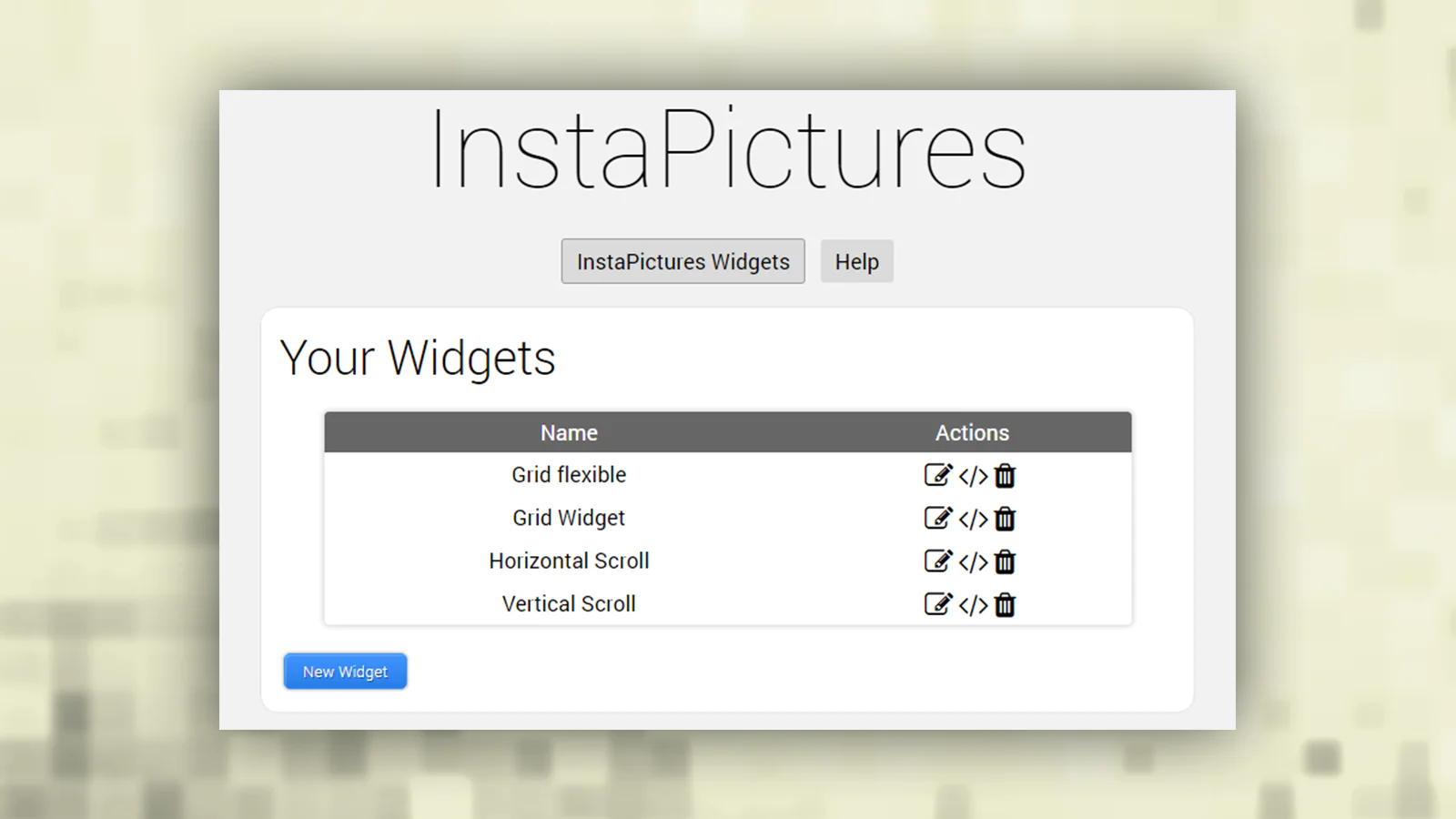The image size is (1456, 819).
Task: Get embed code for Grid flexible
Action: (973, 476)
